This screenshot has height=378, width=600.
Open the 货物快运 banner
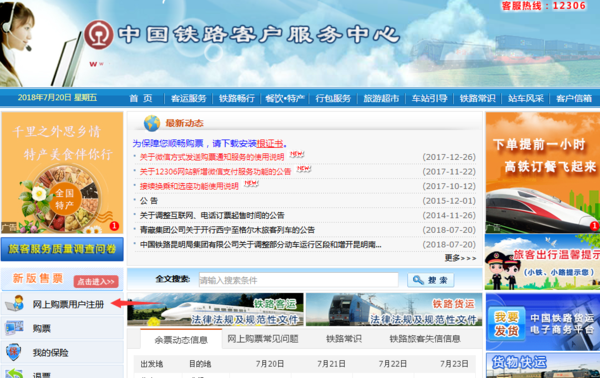[543, 365]
